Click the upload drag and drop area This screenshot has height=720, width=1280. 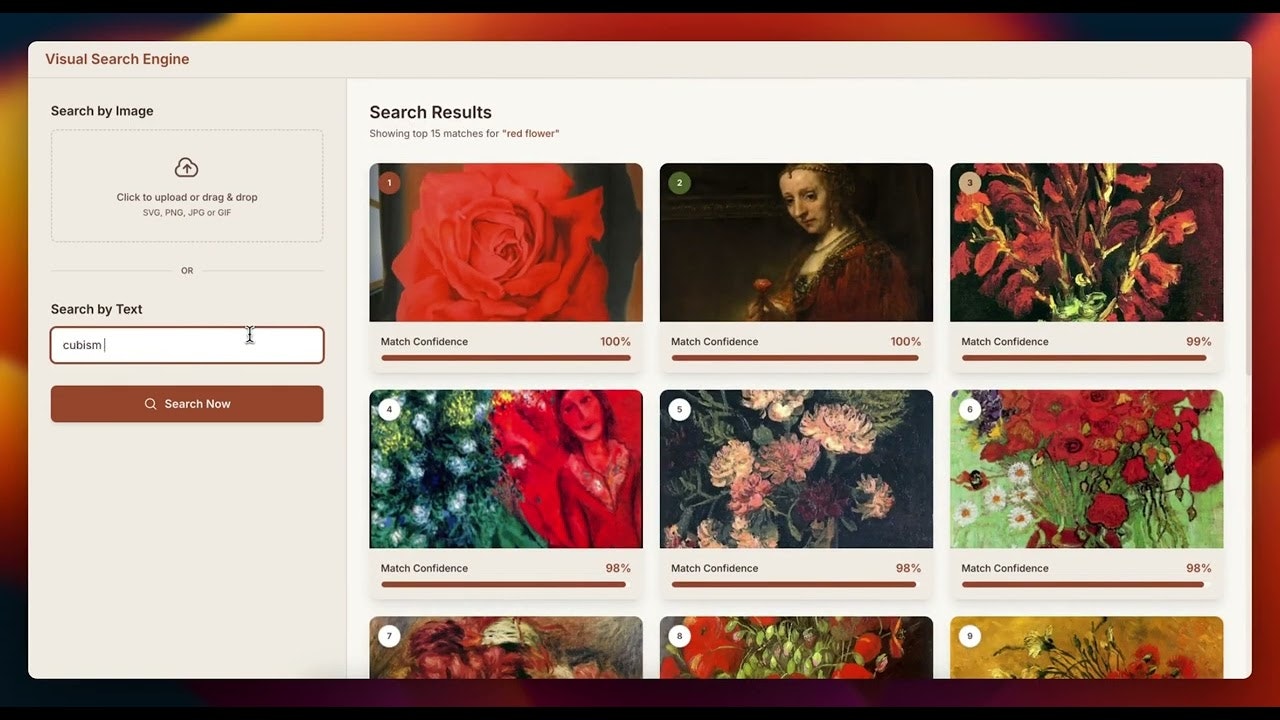pos(187,186)
